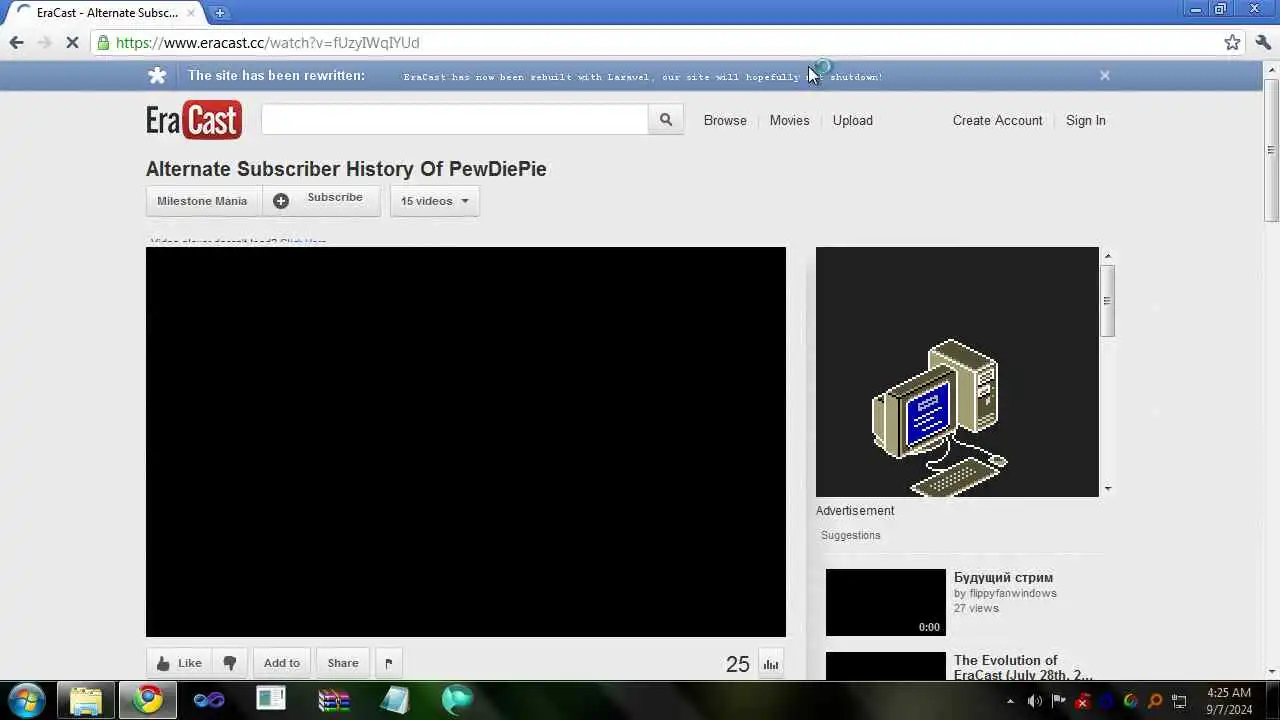Click the Add to button
This screenshot has width=1280, height=720.
tap(281, 663)
